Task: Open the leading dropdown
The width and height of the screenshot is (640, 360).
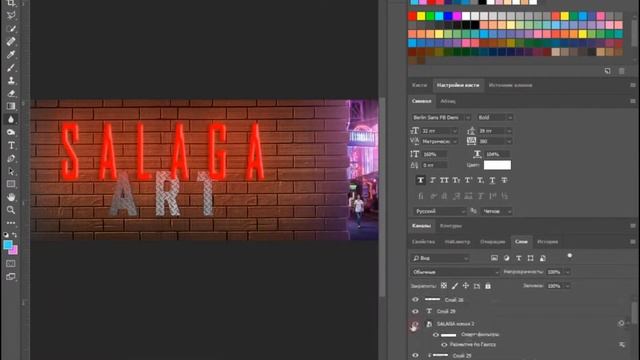Action: (509, 131)
